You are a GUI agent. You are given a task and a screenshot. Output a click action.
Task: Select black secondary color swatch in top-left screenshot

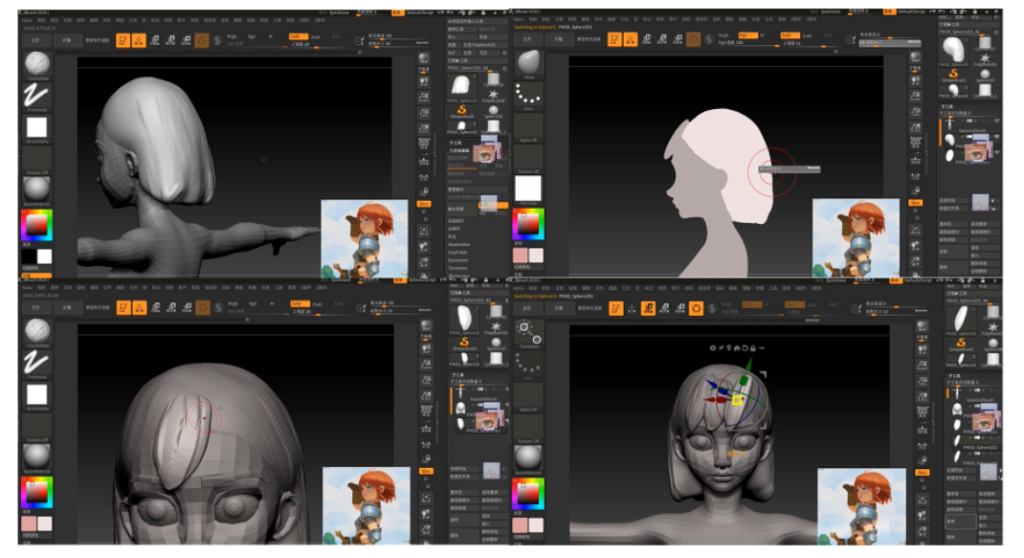[29, 256]
